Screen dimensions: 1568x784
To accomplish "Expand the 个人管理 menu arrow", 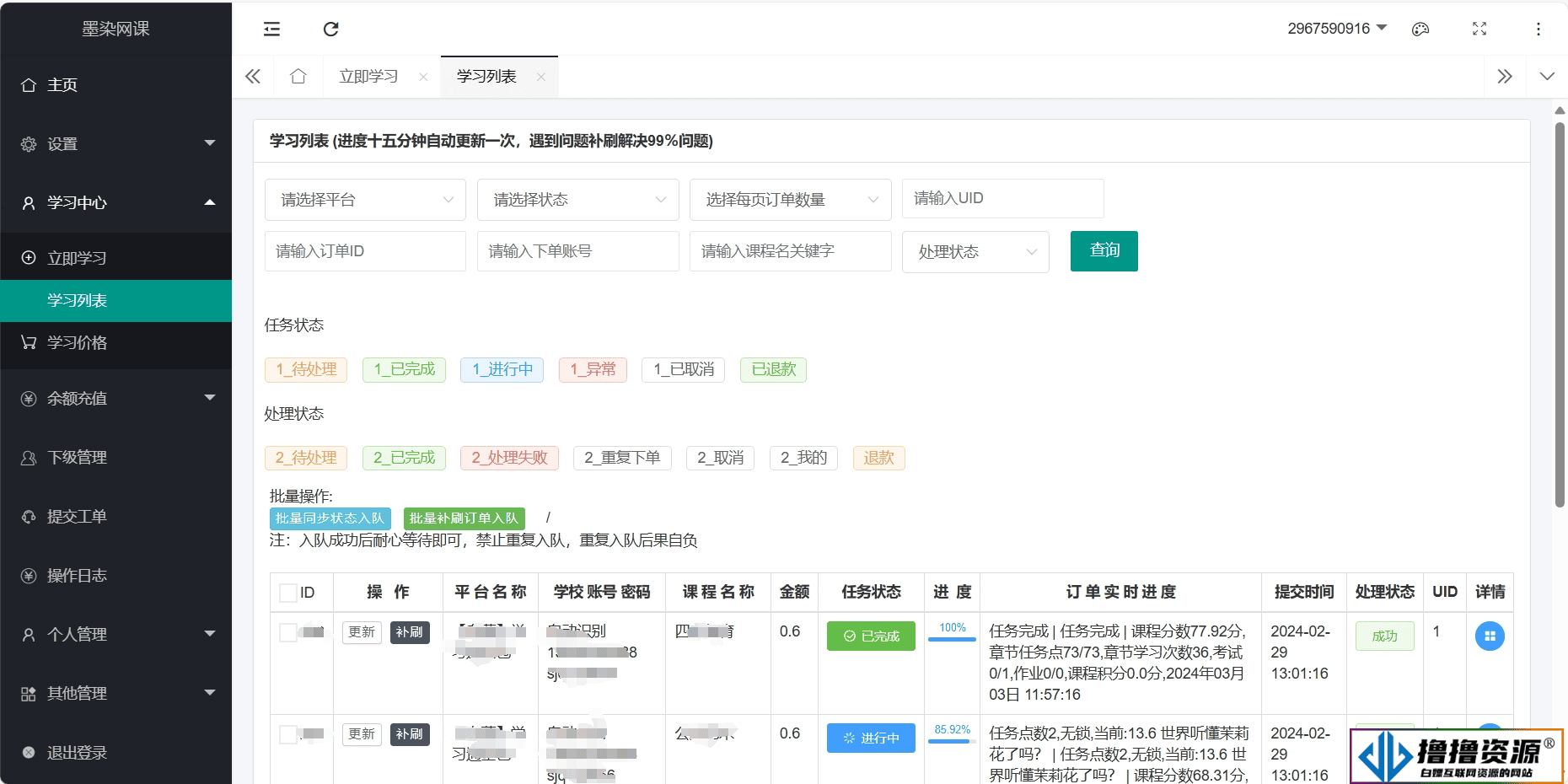I will click(x=210, y=634).
